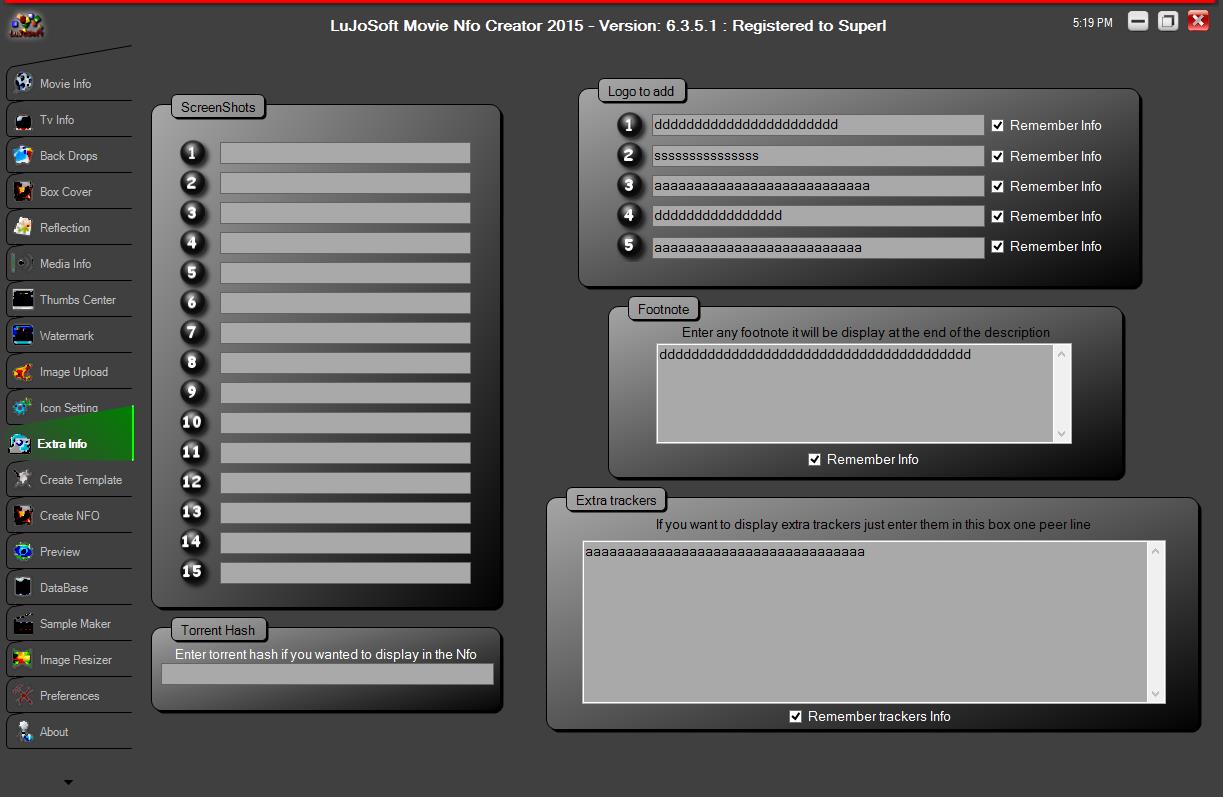Click Logo to add field 3
Screen dimensions: 1223x797
point(818,186)
